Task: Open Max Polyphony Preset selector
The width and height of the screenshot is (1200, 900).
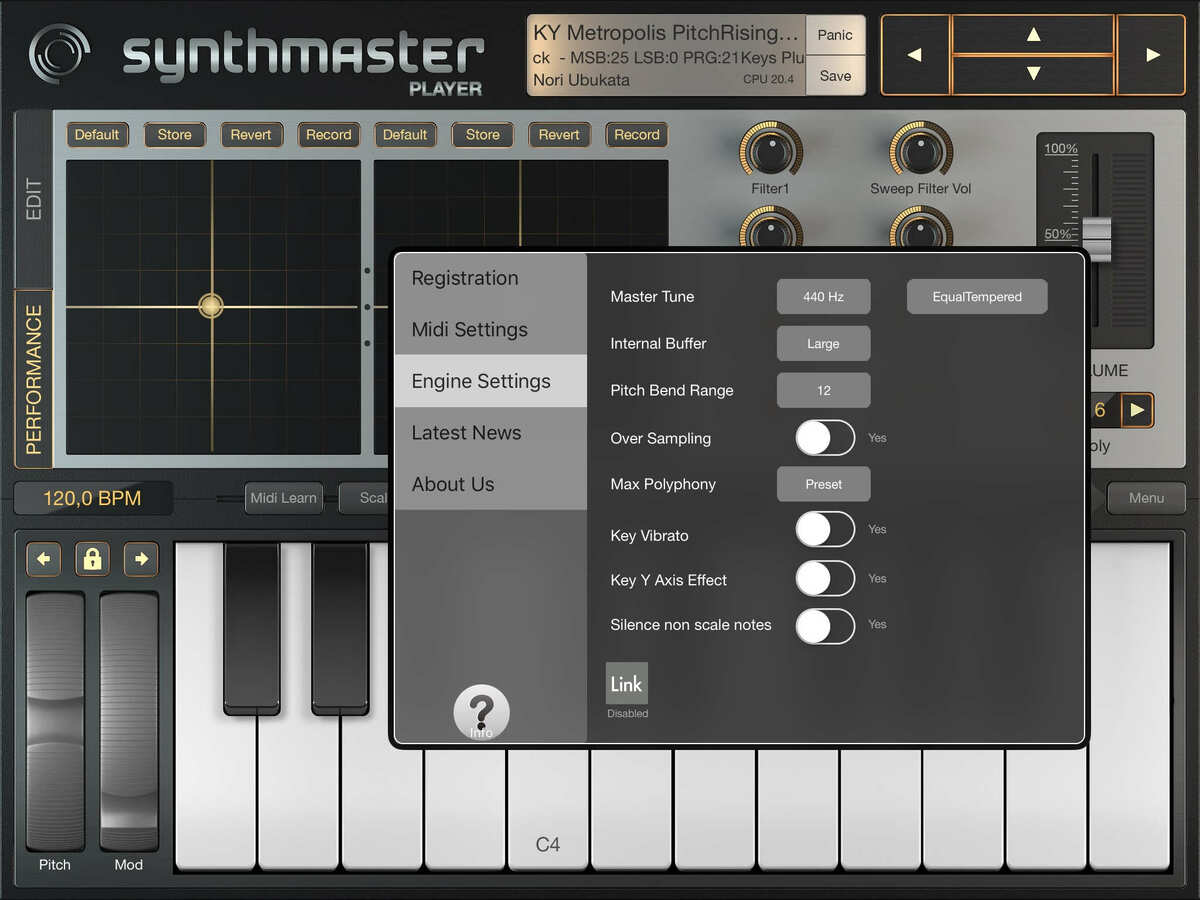Action: (x=823, y=484)
